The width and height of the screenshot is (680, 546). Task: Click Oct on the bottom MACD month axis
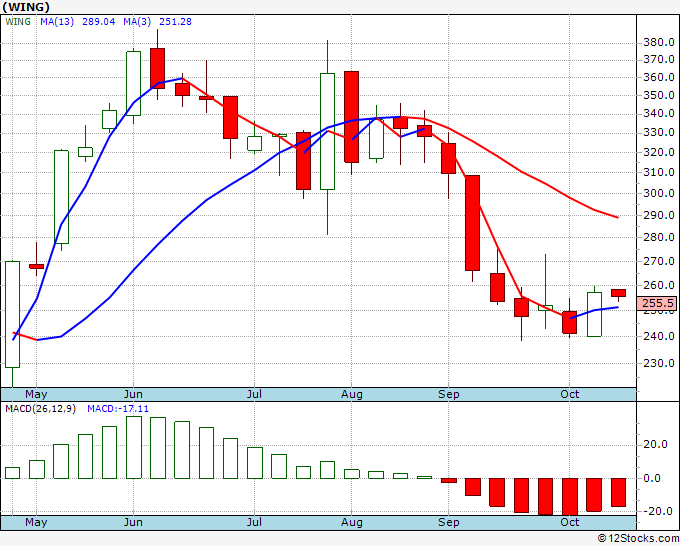569,522
